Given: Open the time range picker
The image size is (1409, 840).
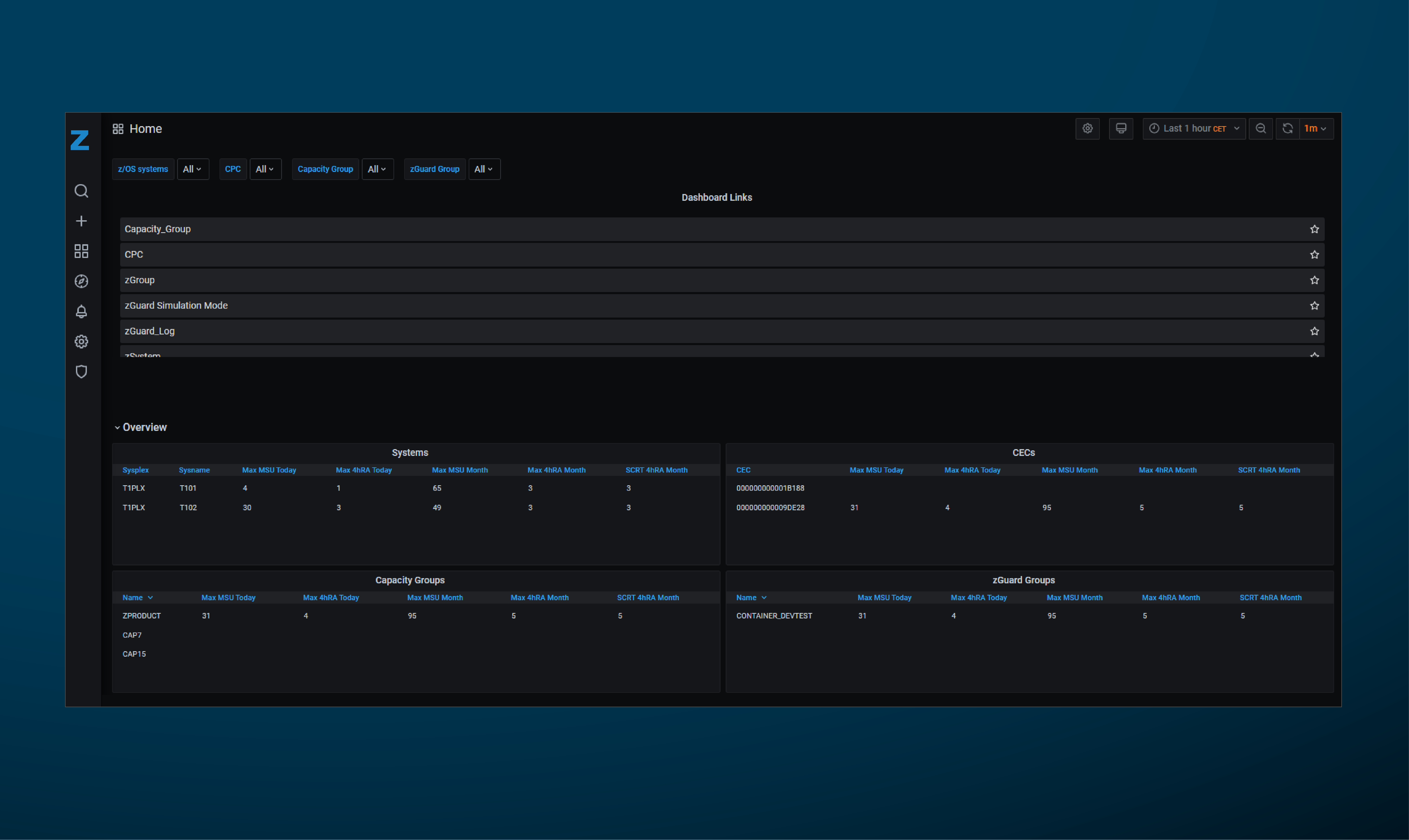Looking at the screenshot, I should [1193, 128].
